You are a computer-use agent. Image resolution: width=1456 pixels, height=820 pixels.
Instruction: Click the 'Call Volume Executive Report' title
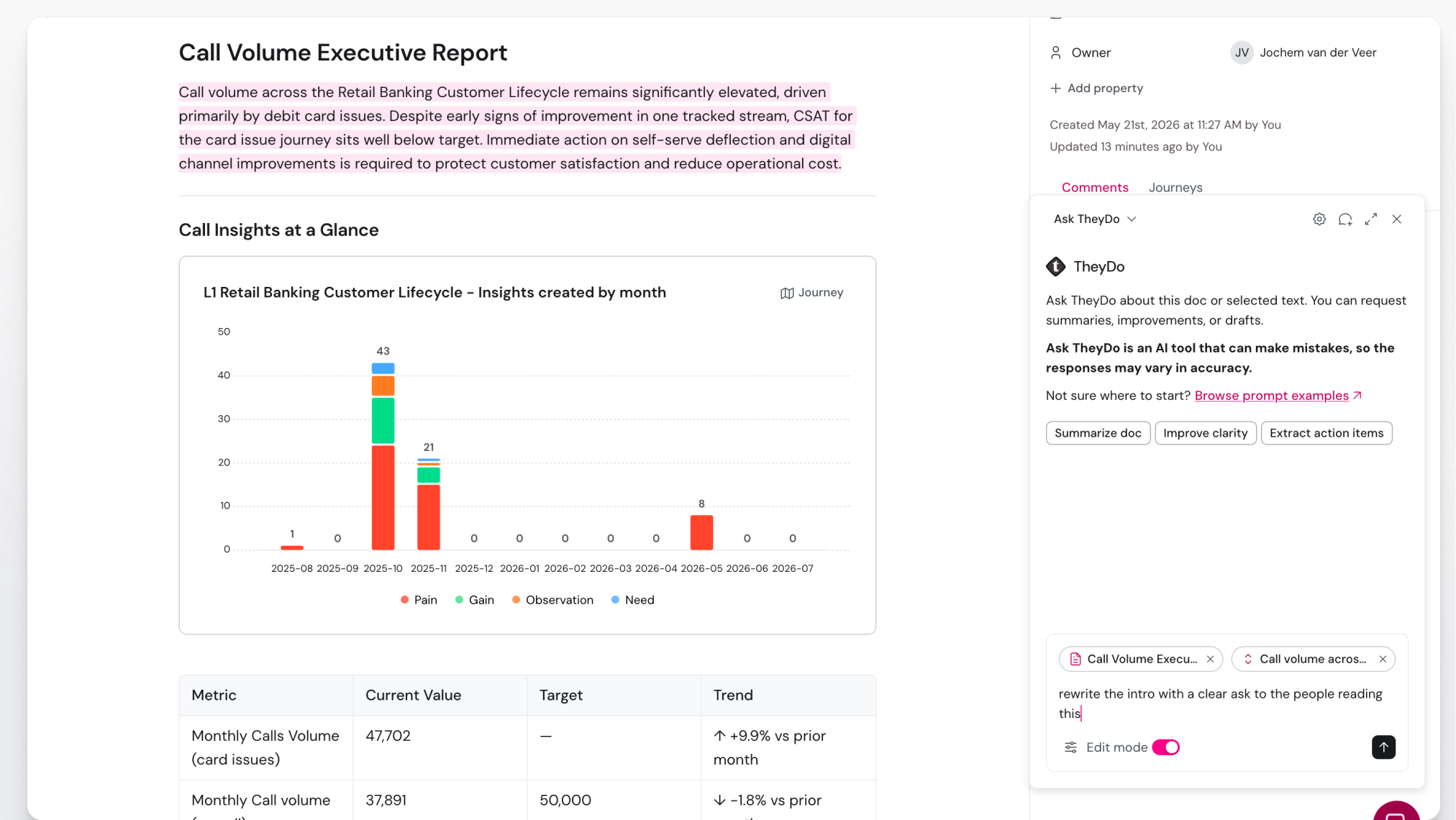(343, 53)
